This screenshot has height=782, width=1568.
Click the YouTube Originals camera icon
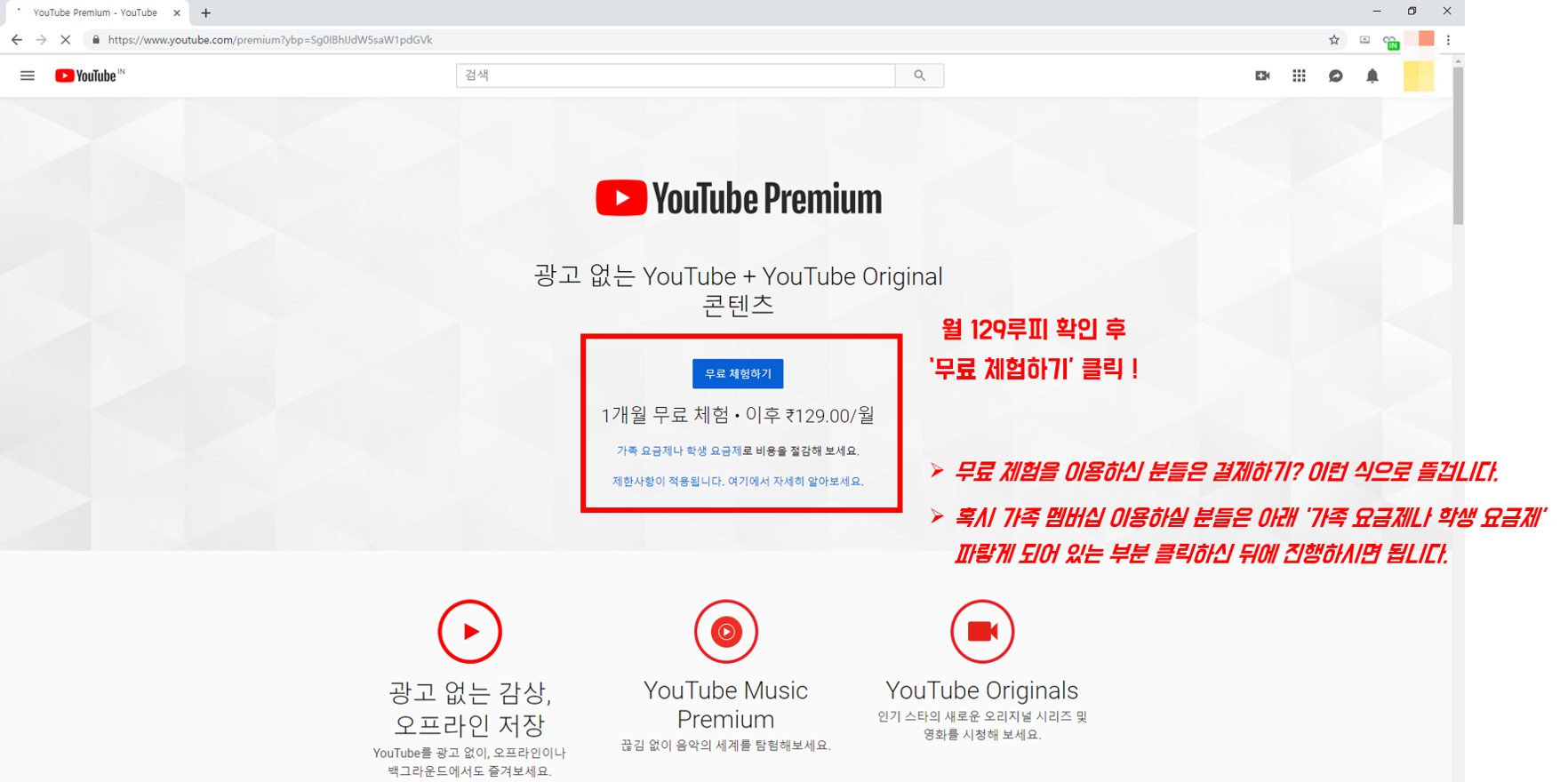click(x=982, y=632)
